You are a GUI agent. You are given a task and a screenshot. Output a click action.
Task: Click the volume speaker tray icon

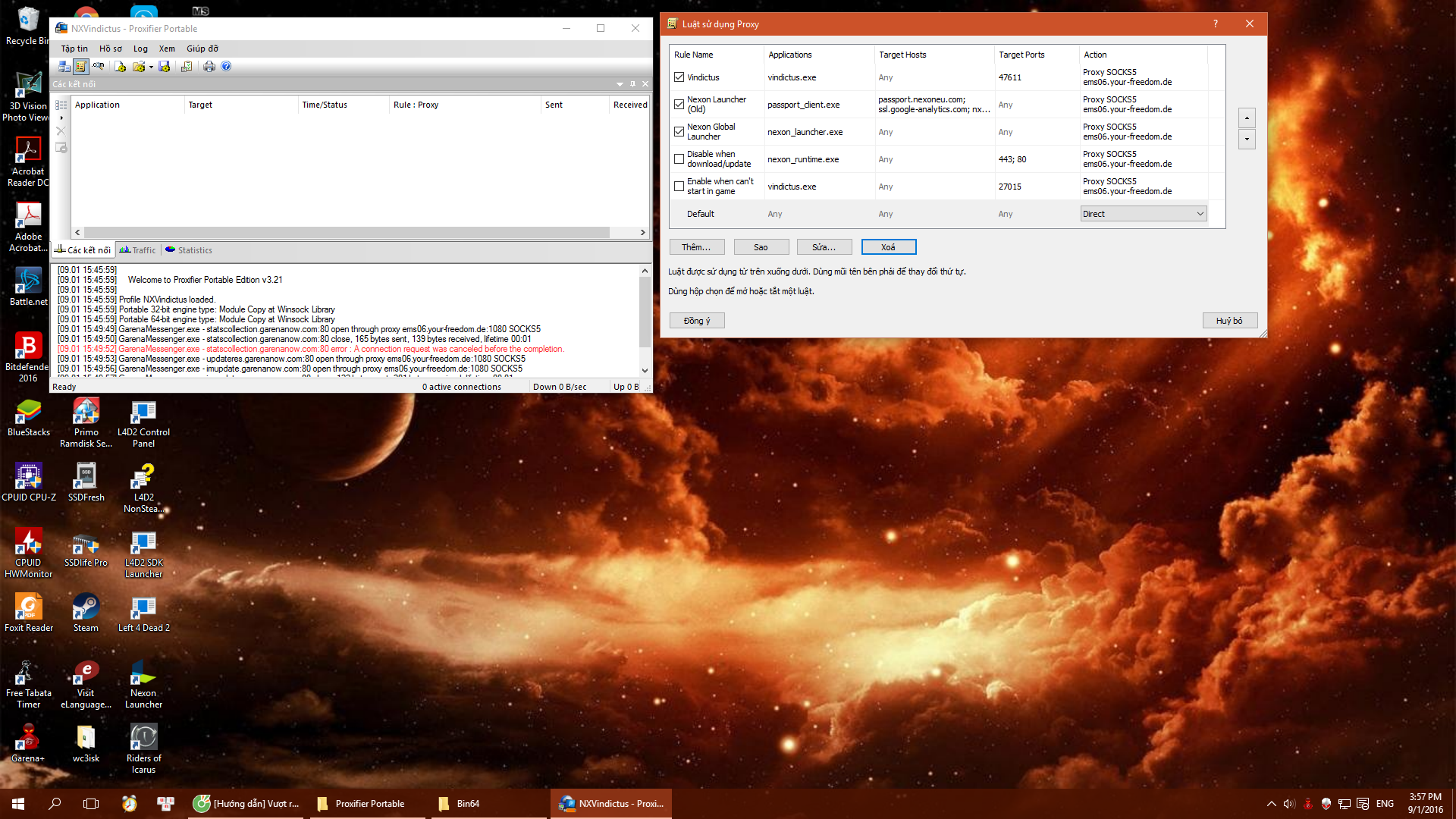[x=1289, y=804]
